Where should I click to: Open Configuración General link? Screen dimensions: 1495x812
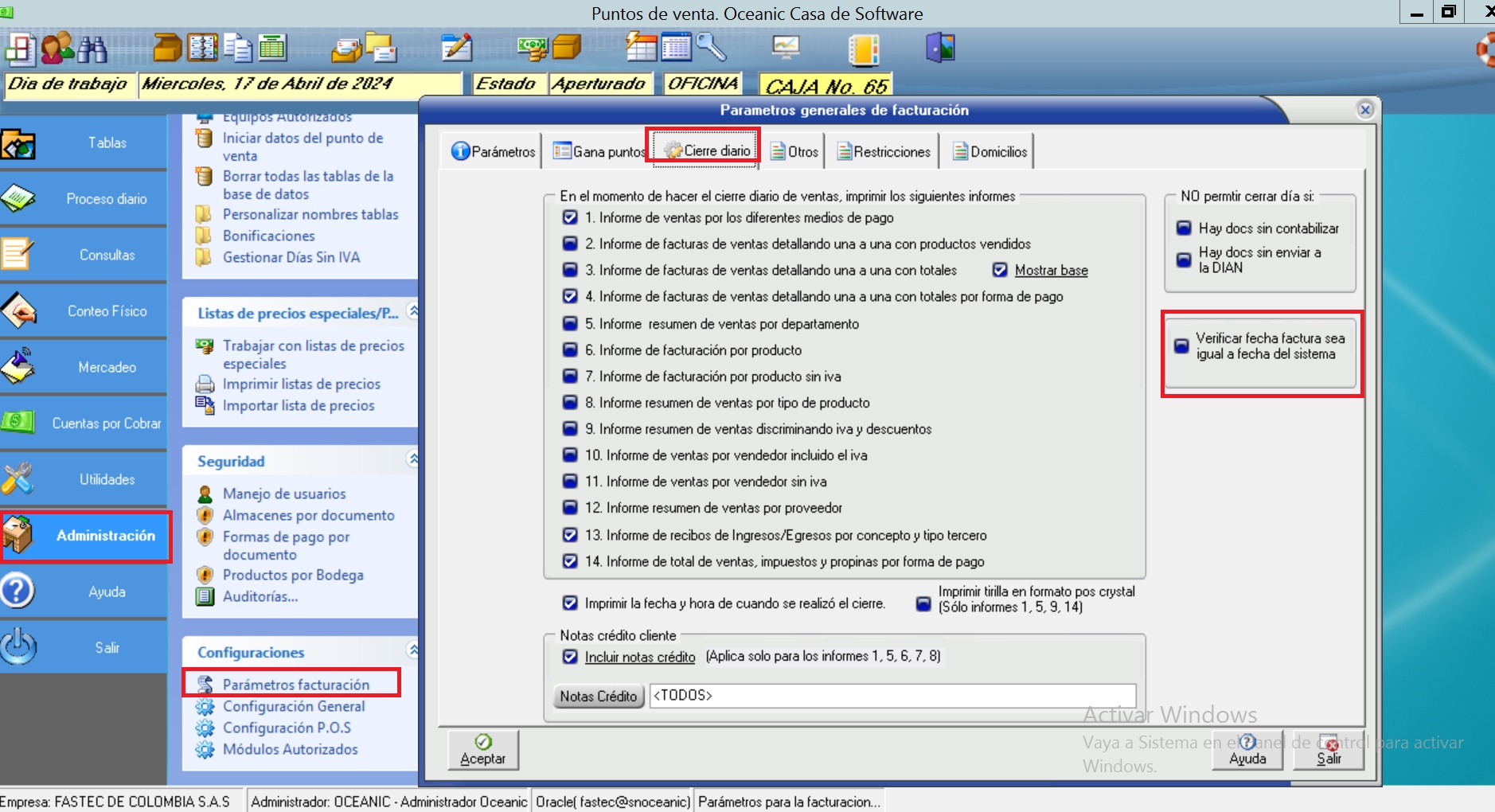293,707
